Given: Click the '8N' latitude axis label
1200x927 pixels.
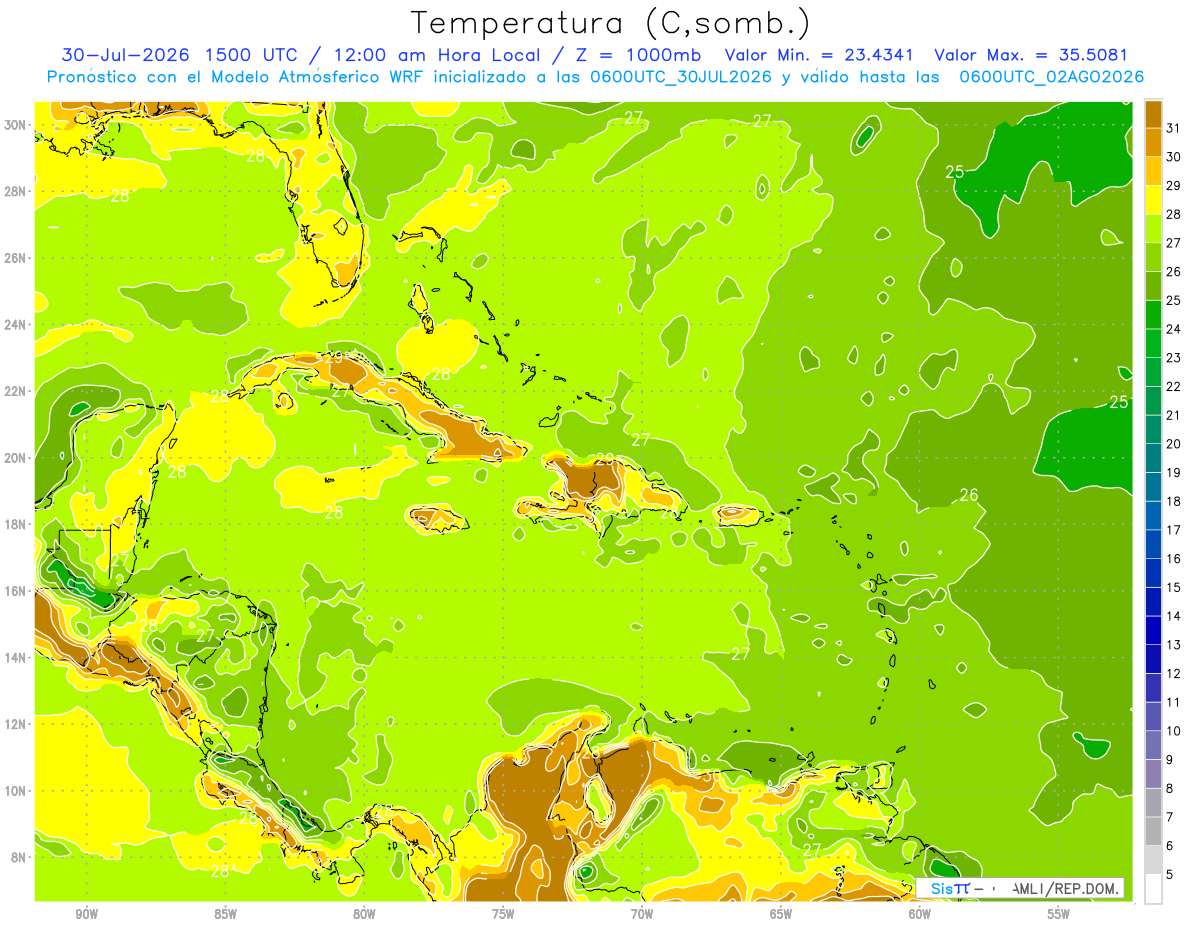Looking at the screenshot, I should [x=20, y=857].
